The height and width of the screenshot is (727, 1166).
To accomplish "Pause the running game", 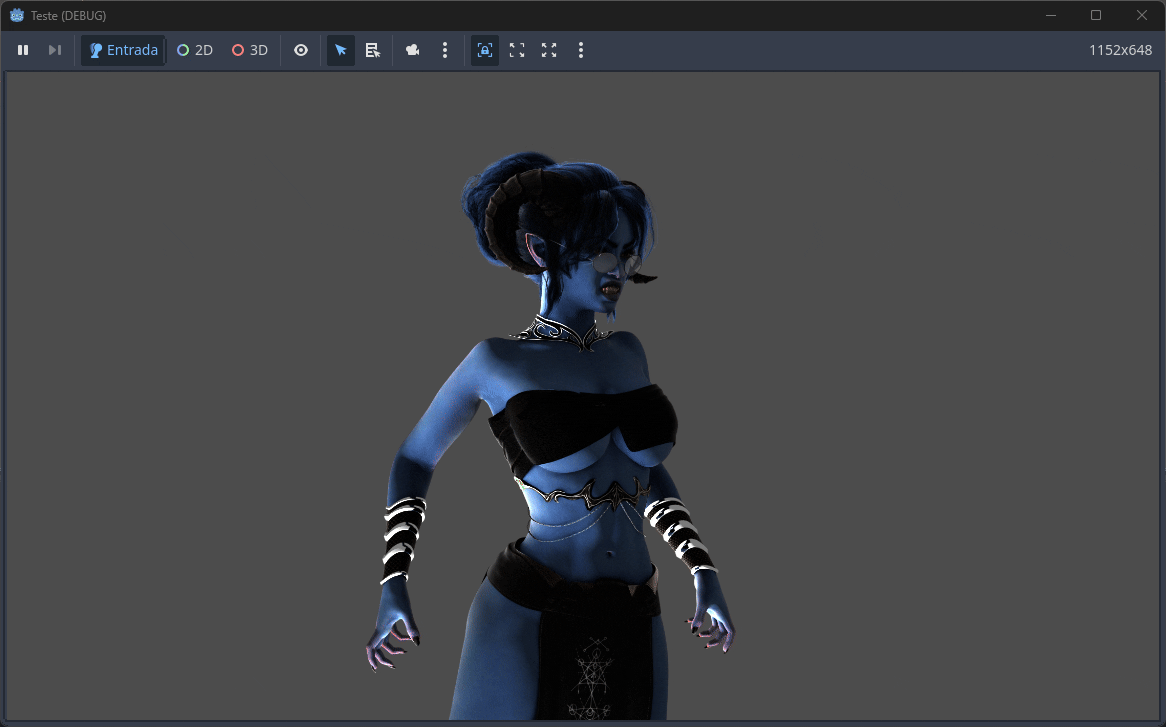I will [x=23, y=50].
